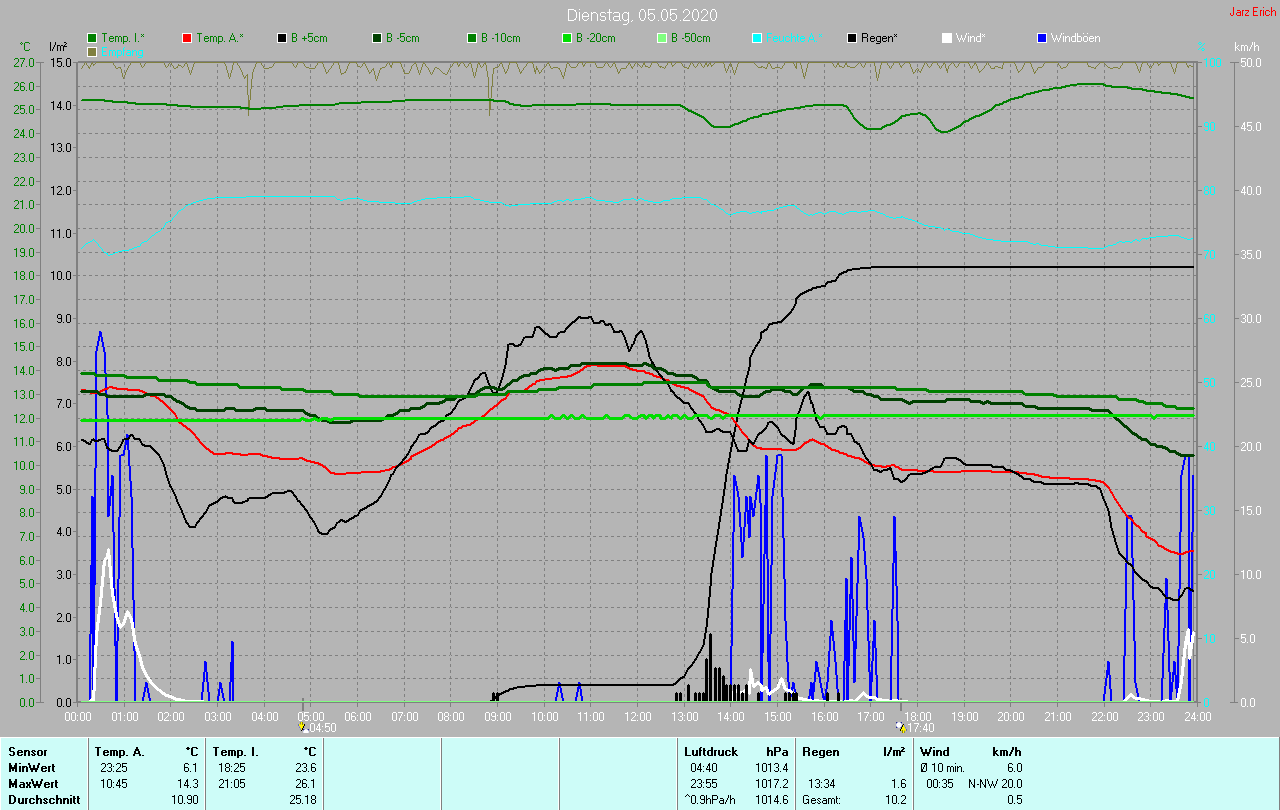Select the B -10cm legend label
Image resolution: width=1280 pixels, height=810 pixels.
500,38
